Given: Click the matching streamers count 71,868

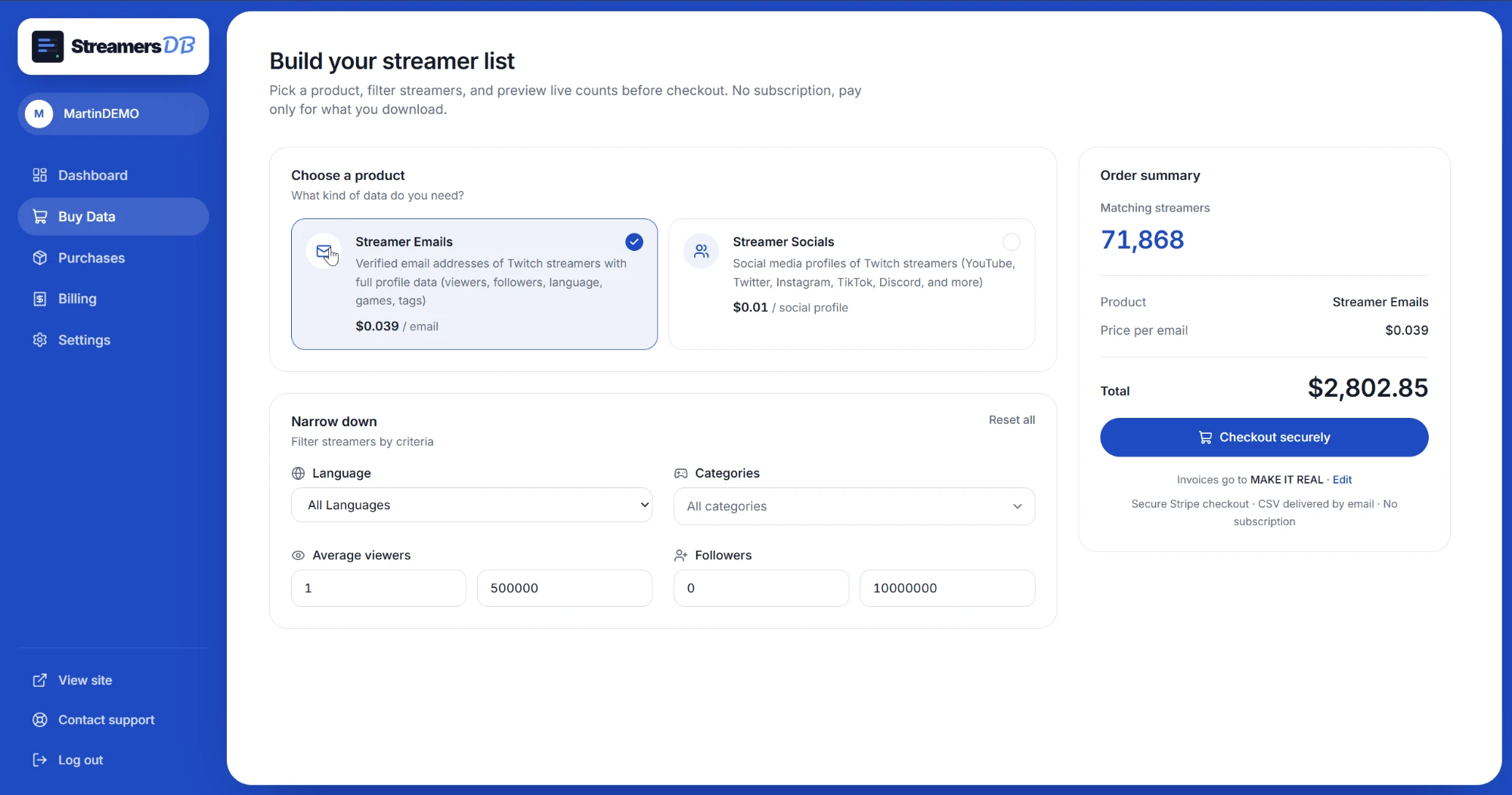Looking at the screenshot, I should (x=1142, y=240).
